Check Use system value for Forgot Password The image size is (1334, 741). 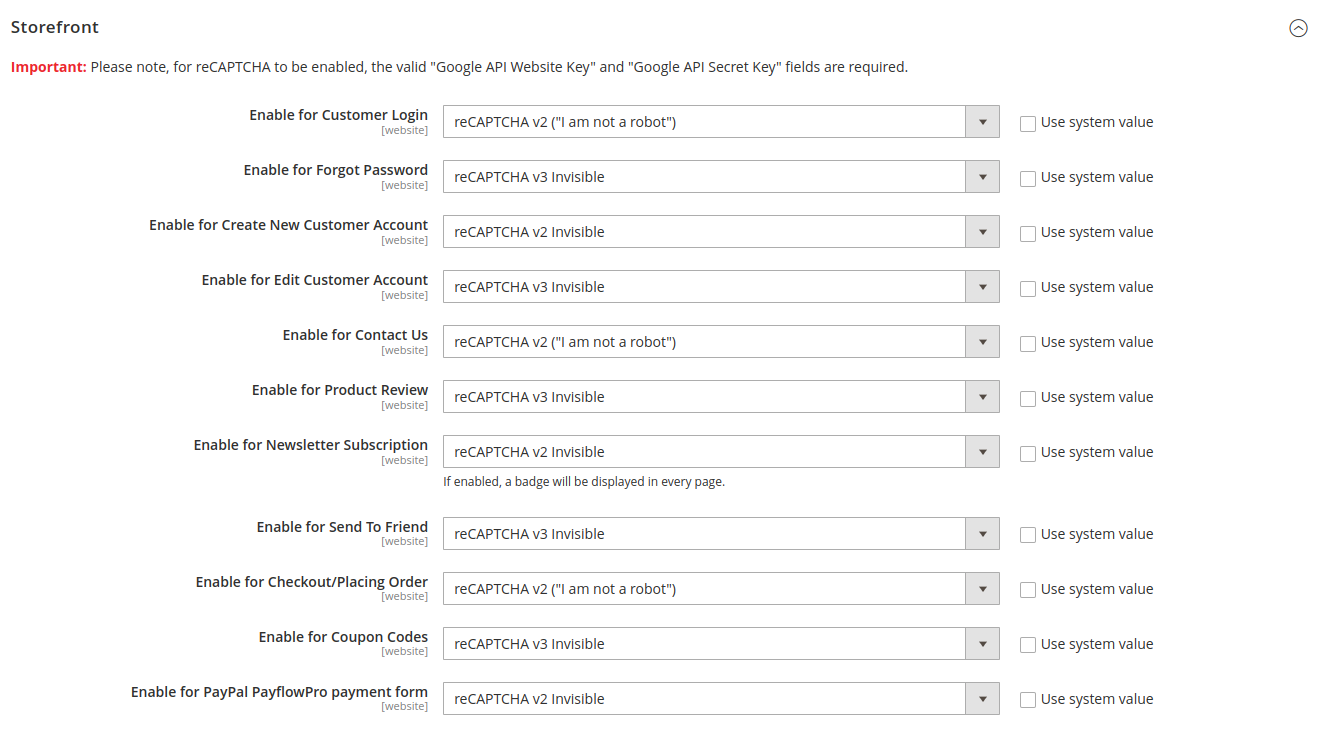point(1028,178)
